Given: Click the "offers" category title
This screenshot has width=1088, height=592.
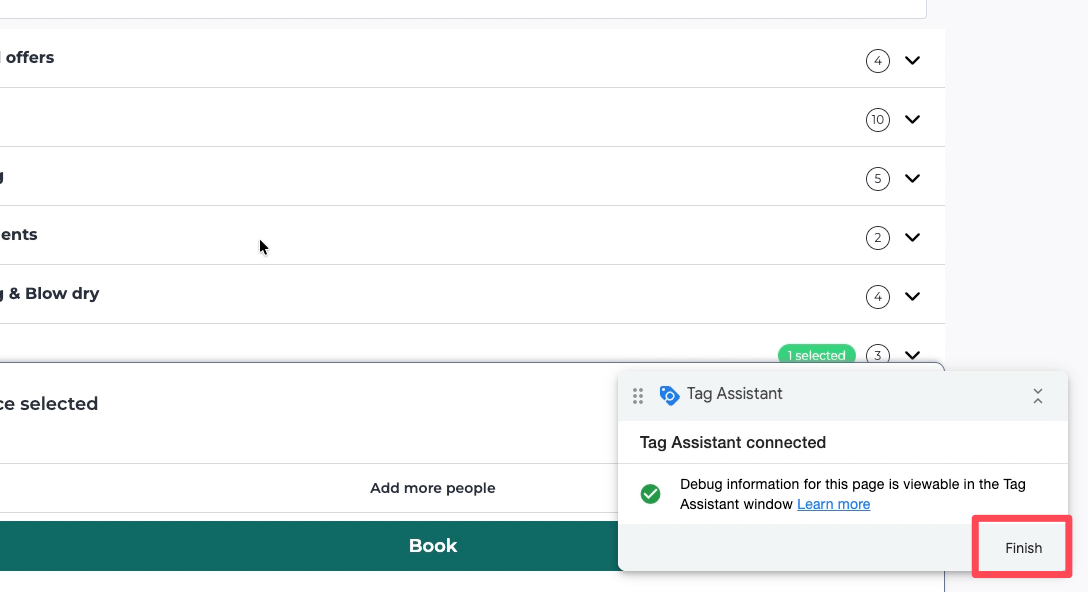Looking at the screenshot, I should [x=29, y=58].
